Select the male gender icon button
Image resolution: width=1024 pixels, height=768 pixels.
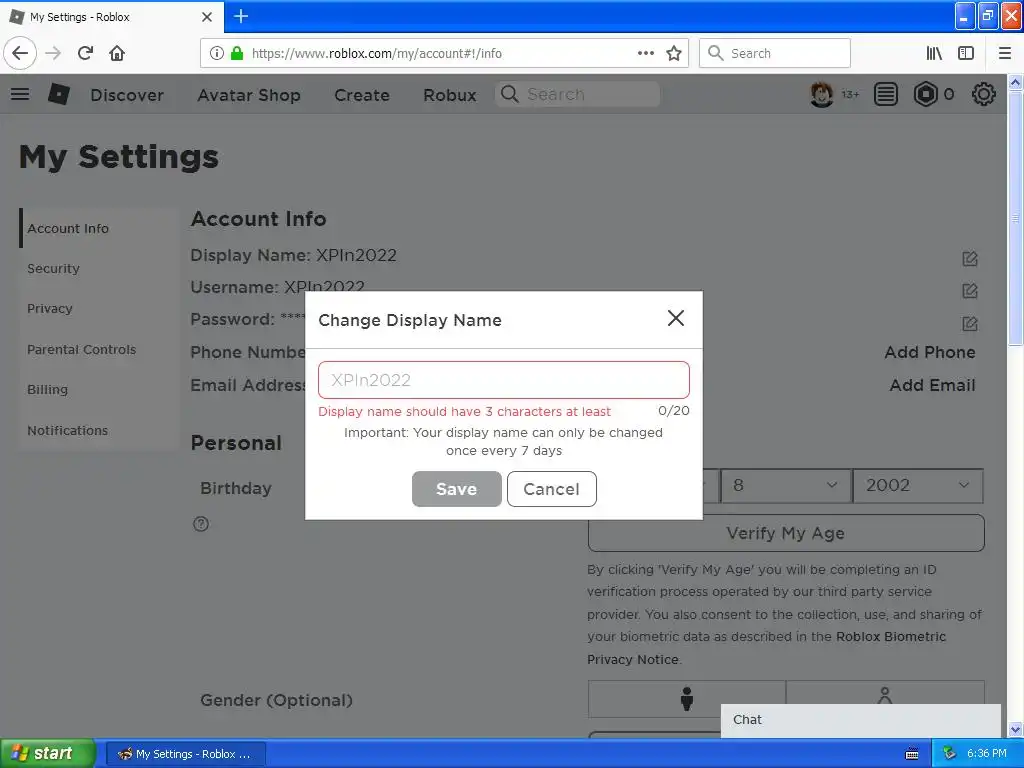coord(686,699)
